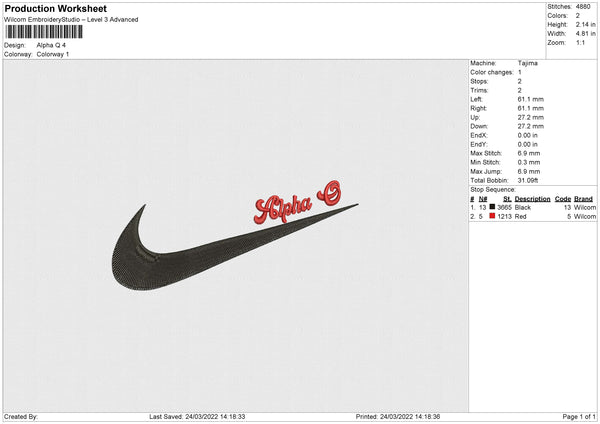The image size is (600, 424).
Task: Click the stitch count 1213
Action: coord(504,217)
